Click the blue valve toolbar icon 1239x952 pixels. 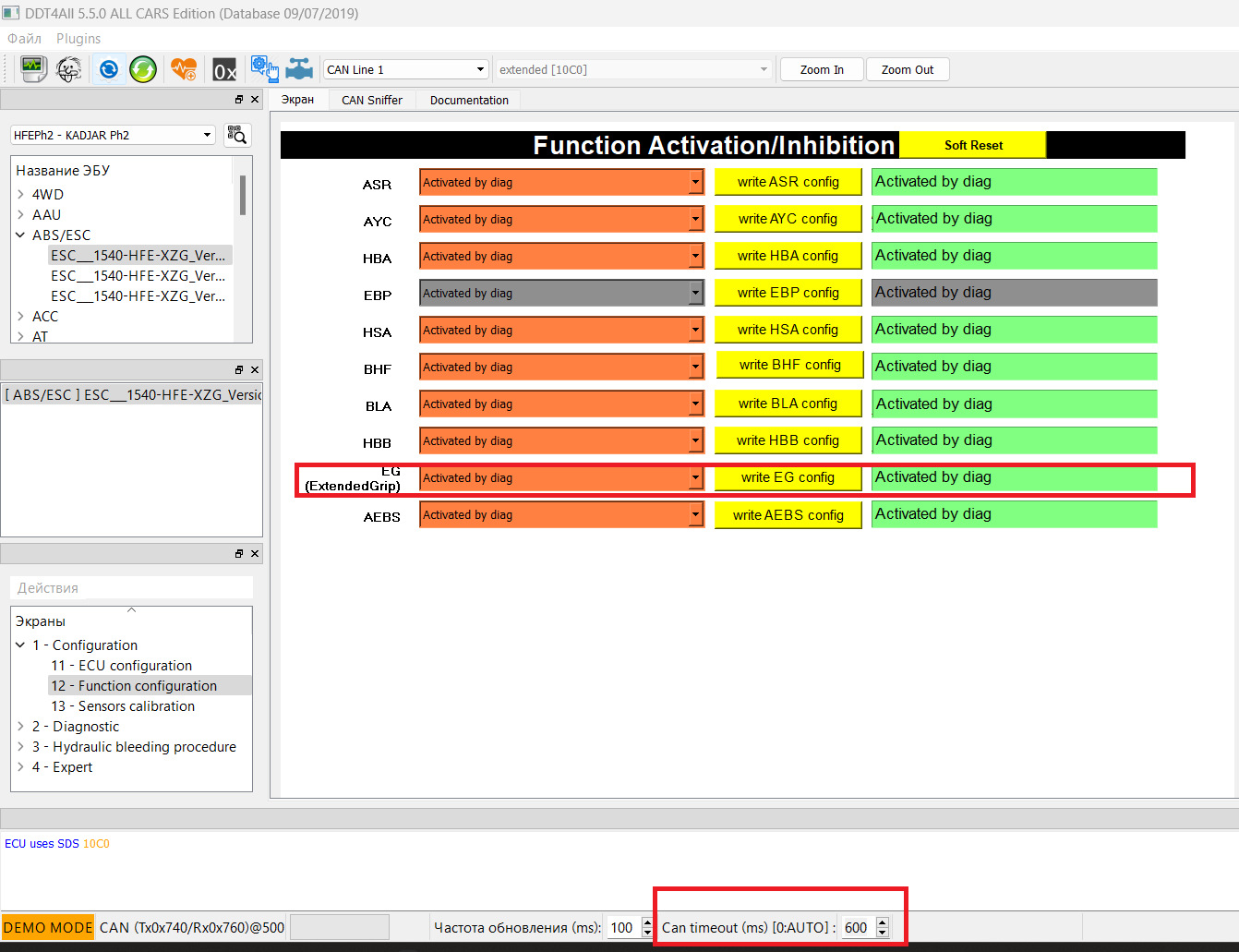point(299,69)
